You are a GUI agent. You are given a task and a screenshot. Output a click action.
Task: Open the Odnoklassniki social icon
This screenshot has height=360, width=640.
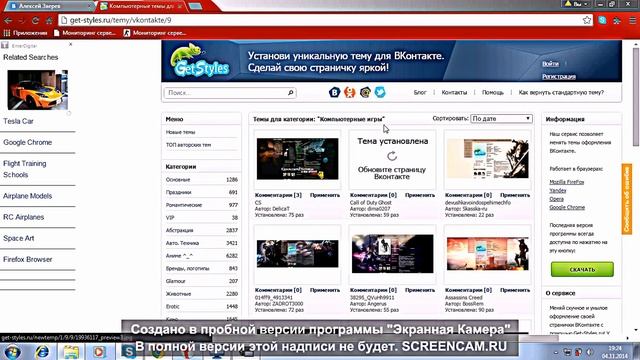[x=349, y=92]
